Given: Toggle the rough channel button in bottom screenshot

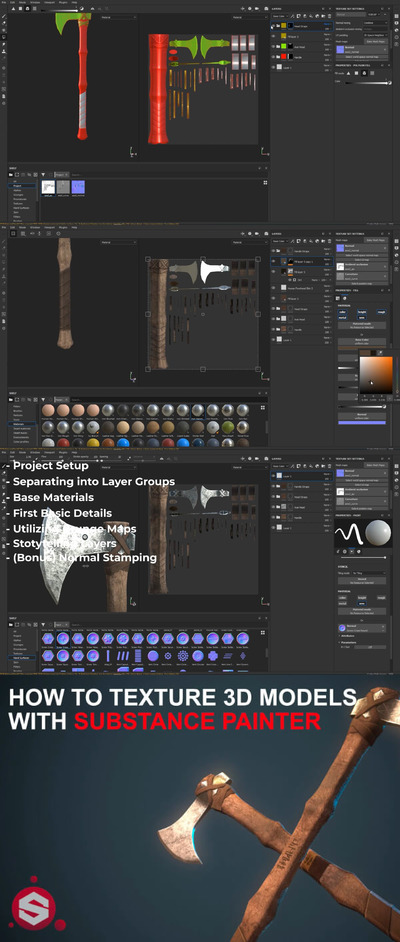Looking at the screenshot, I should point(381,598).
